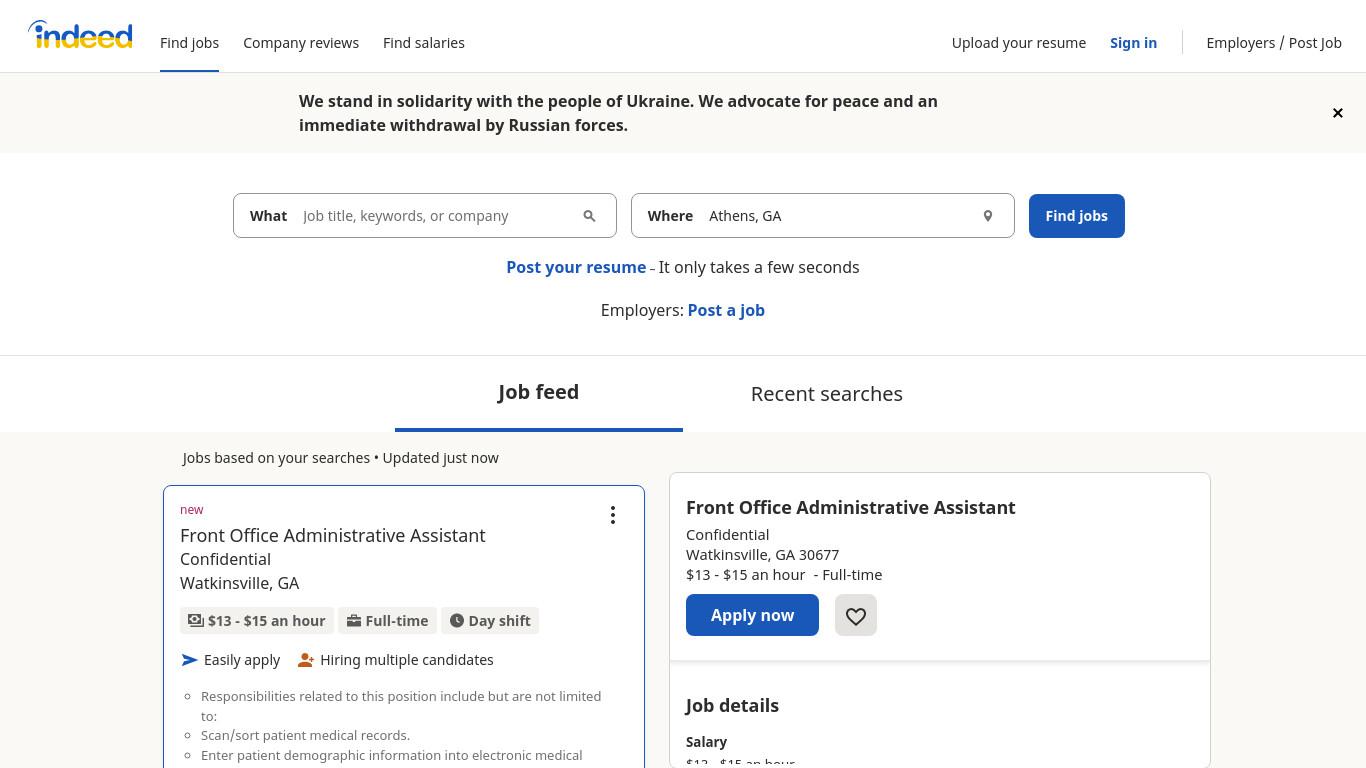Viewport: 1366px width, 768px height.
Task: Dismiss the Ukraine solidarity banner
Action: point(1337,113)
